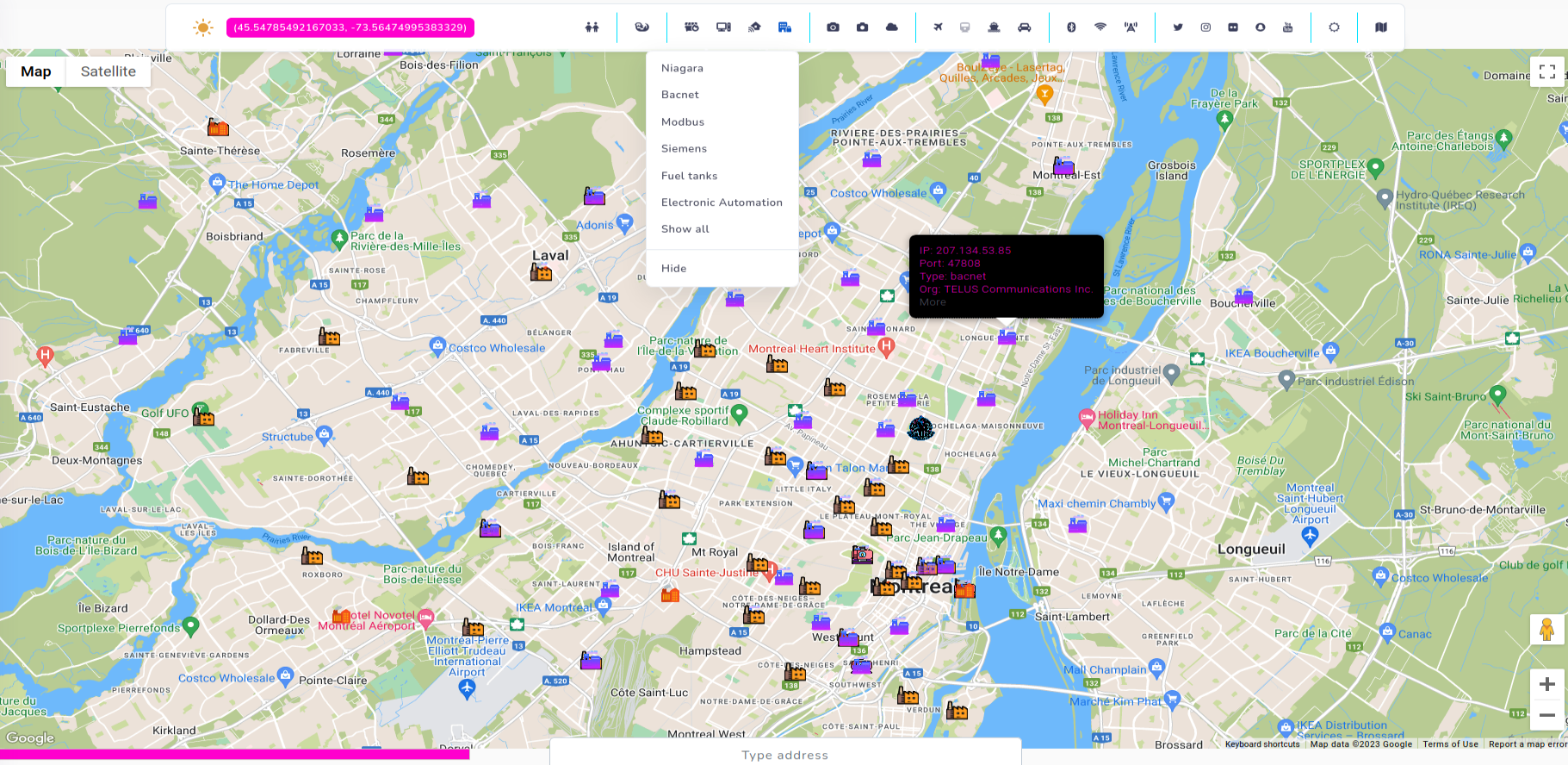This screenshot has width=1568, height=765.
Task: Click the dark globe marker near Hochelaga-Maisonneuve
Action: [920, 428]
